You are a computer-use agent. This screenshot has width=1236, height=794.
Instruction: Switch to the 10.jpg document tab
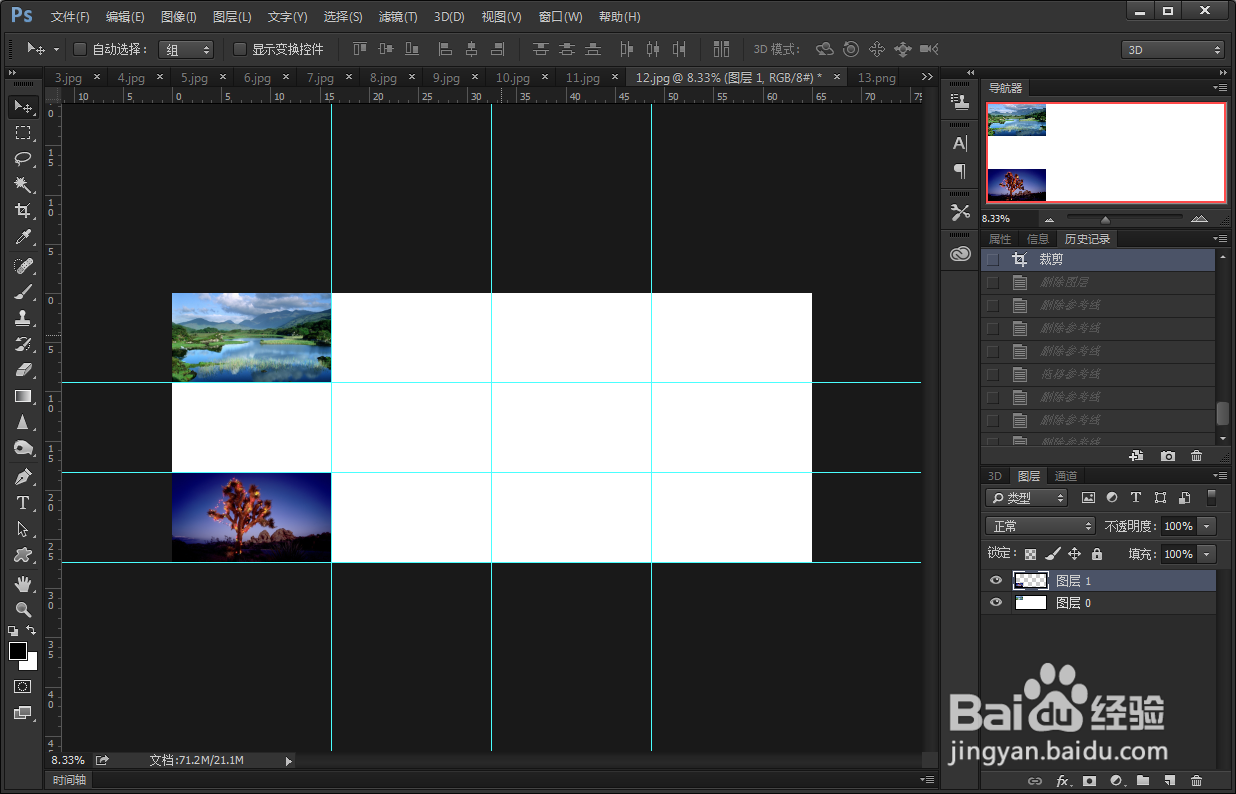513,77
